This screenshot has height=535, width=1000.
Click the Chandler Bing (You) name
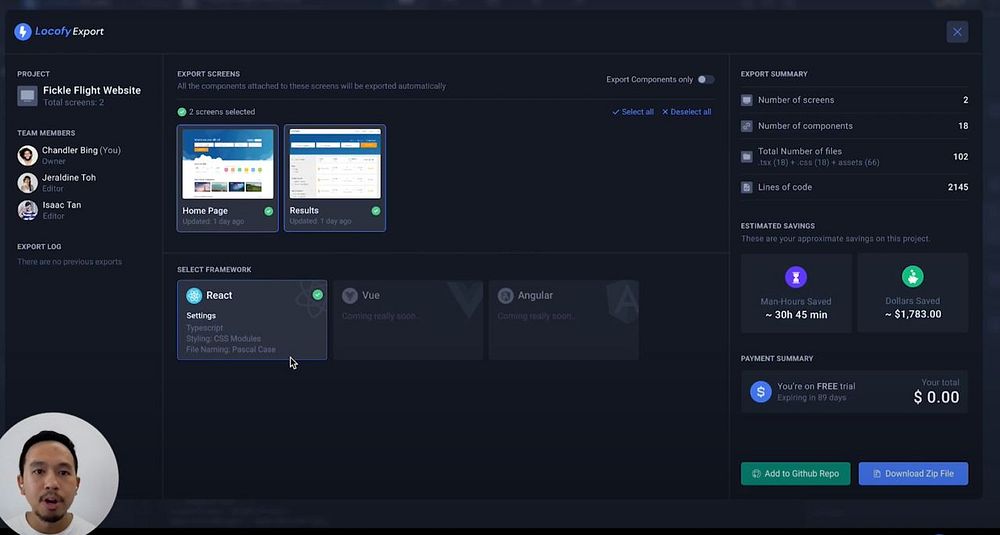click(x=81, y=150)
